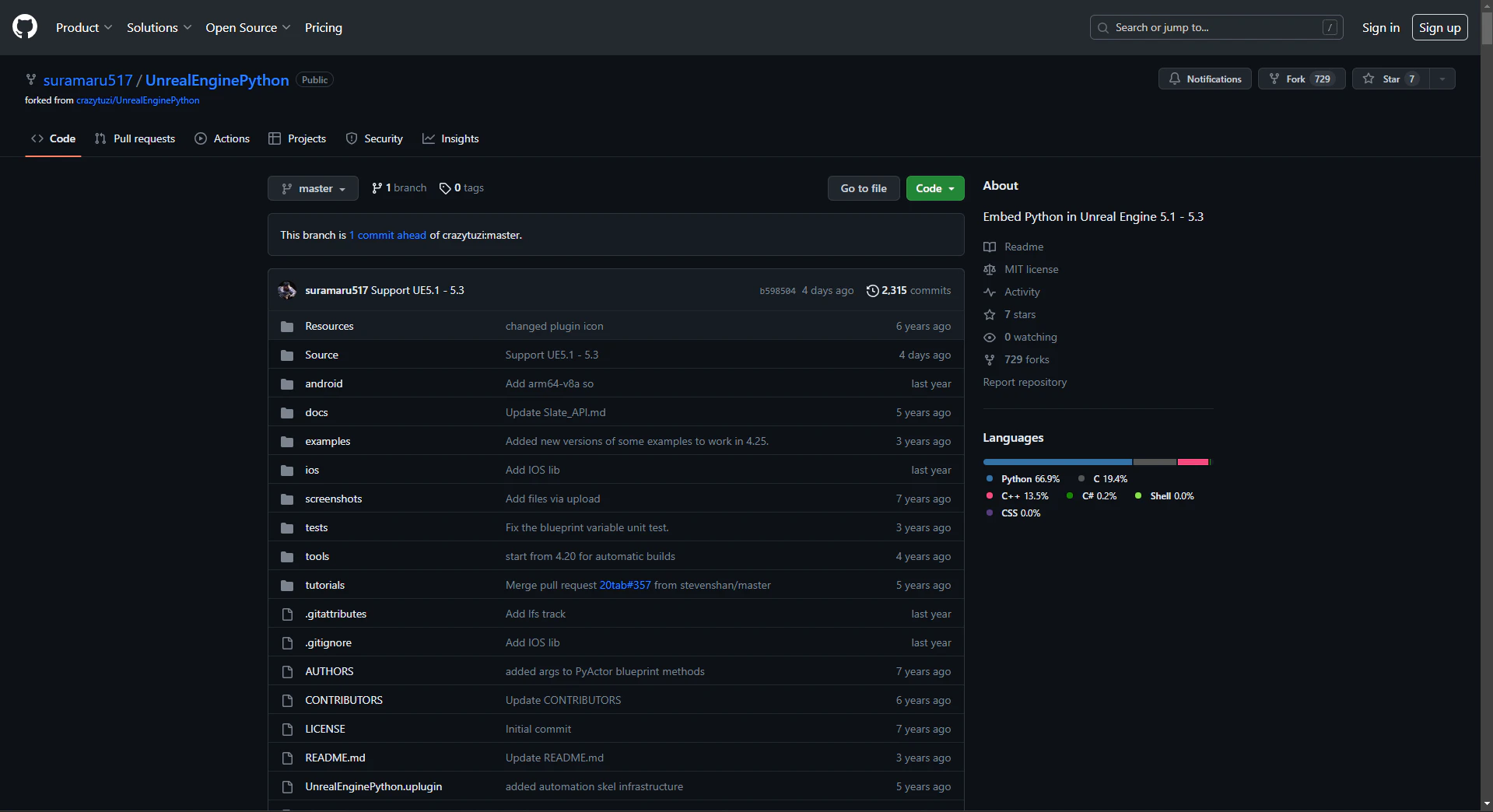Click the docs folder icon
This screenshot has width=1493, height=812.
287,413
